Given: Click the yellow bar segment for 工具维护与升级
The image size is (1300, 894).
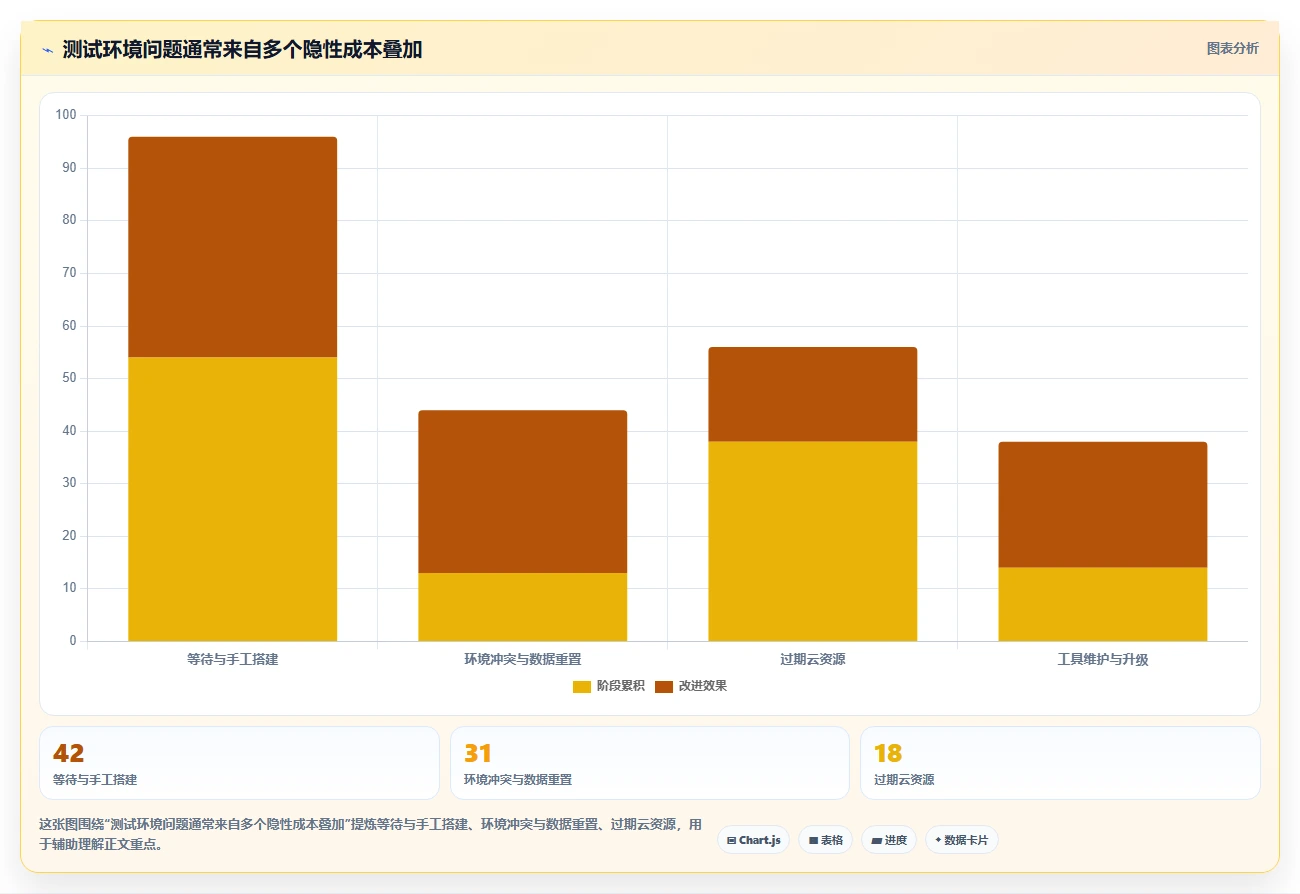Looking at the screenshot, I should pyautogui.click(x=1103, y=604).
